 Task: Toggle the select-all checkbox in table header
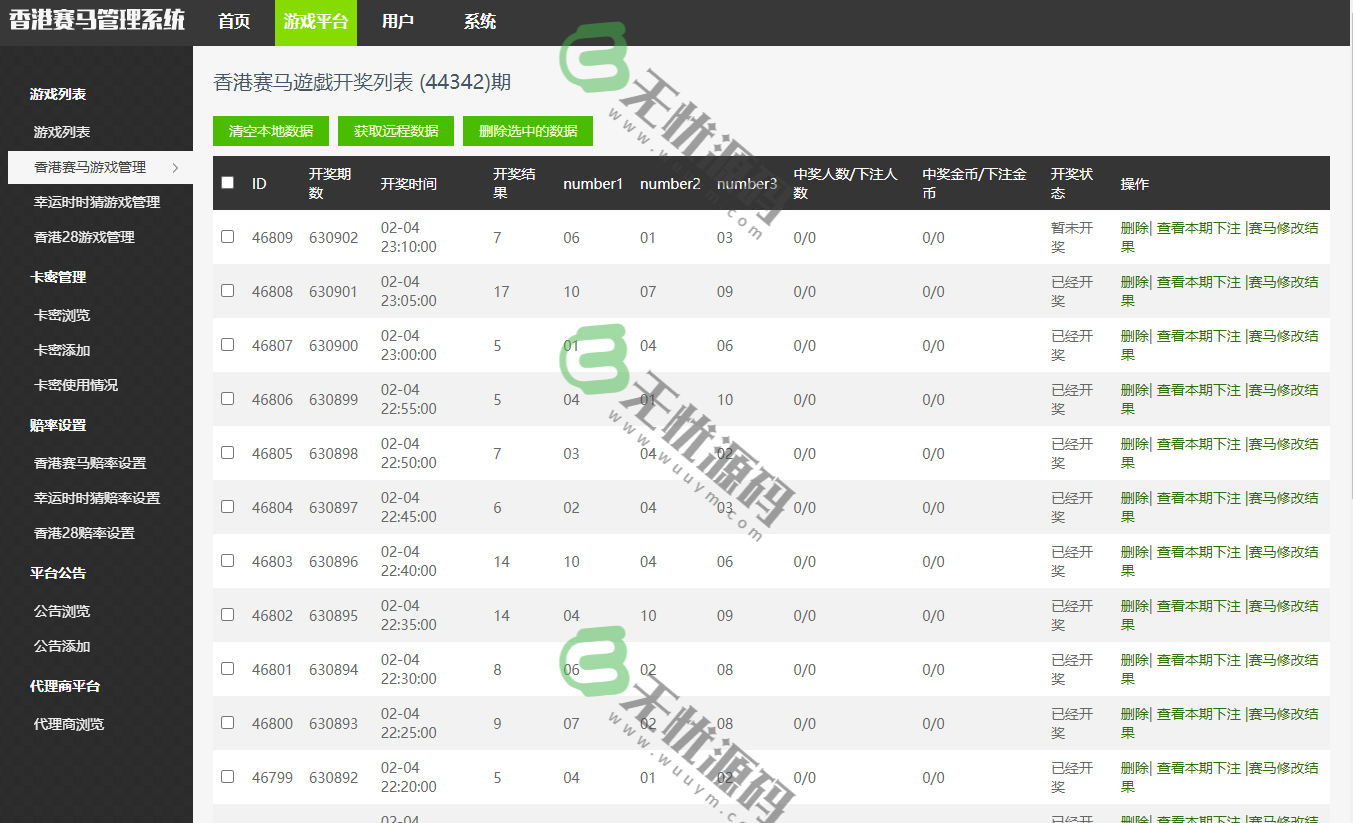point(227,183)
